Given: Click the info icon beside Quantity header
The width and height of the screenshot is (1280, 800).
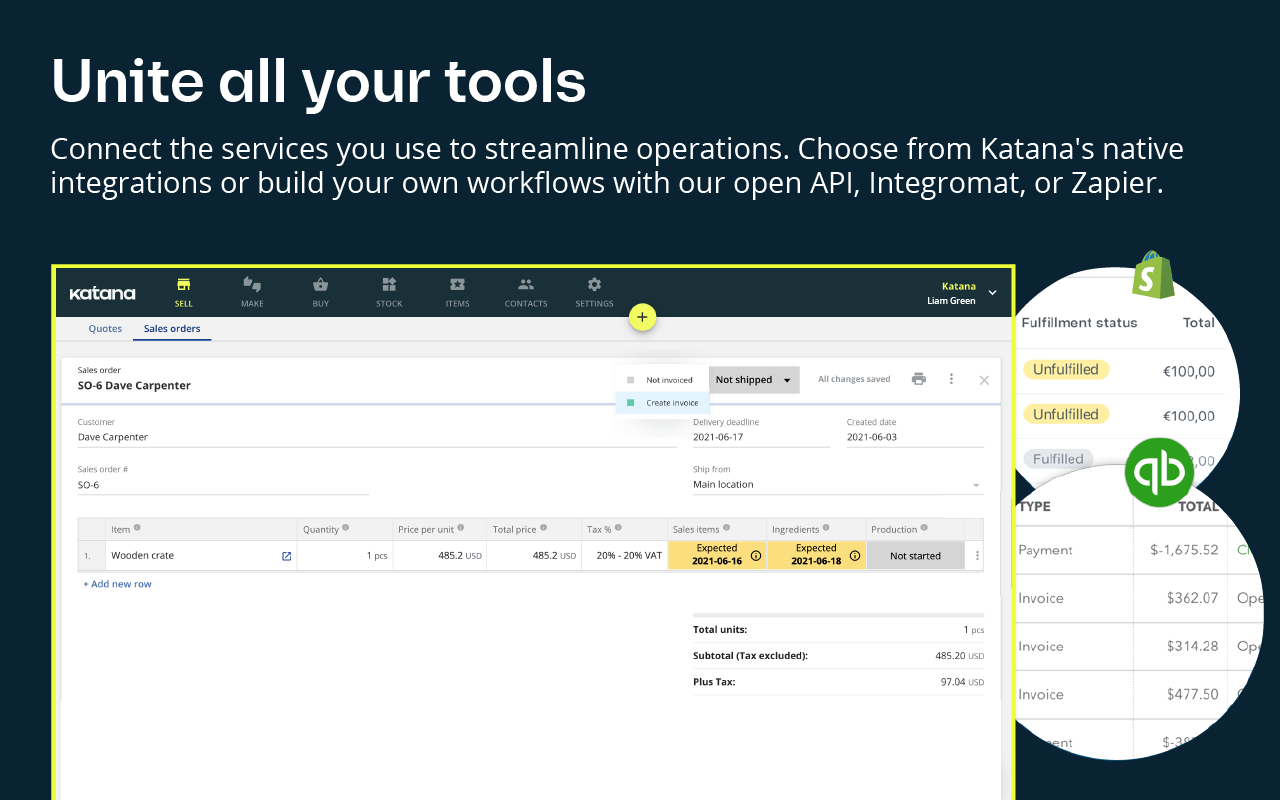Looking at the screenshot, I should [345, 528].
